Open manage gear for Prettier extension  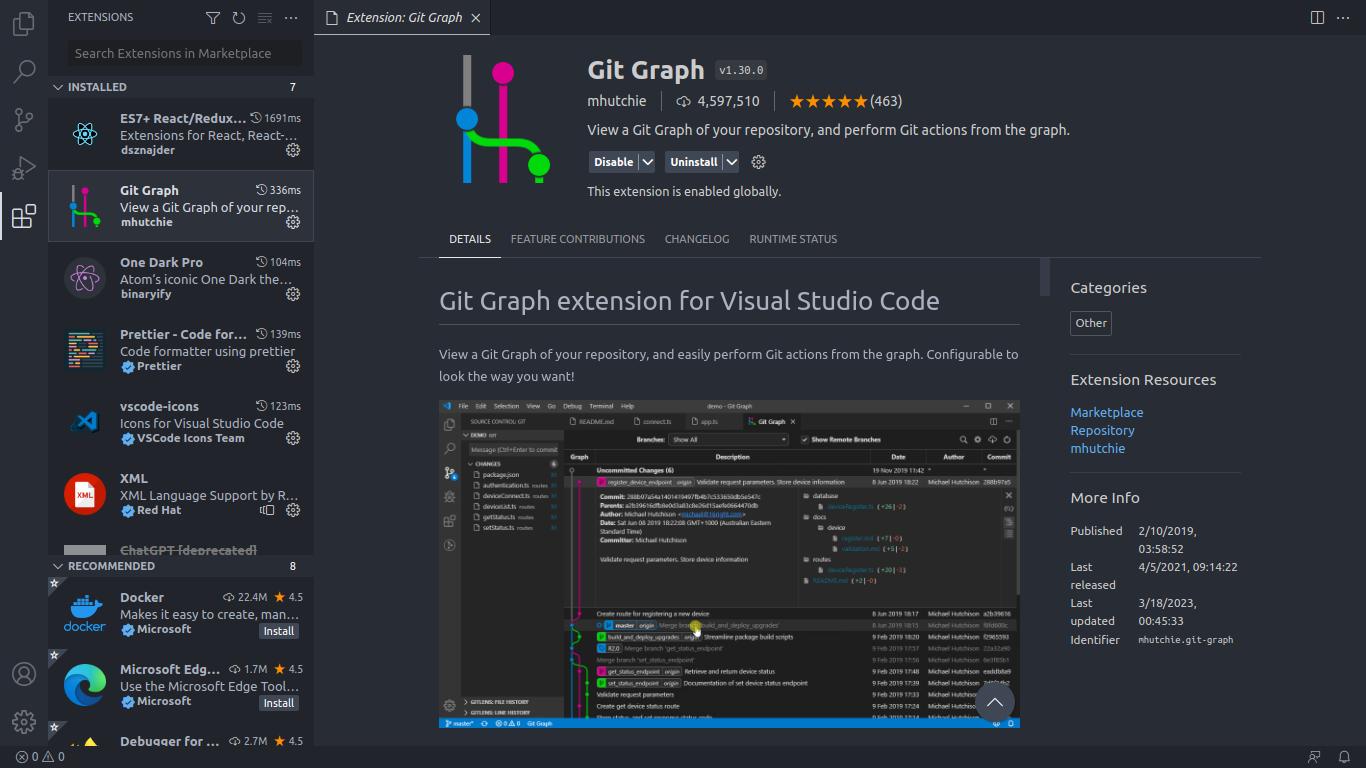pyautogui.click(x=293, y=366)
